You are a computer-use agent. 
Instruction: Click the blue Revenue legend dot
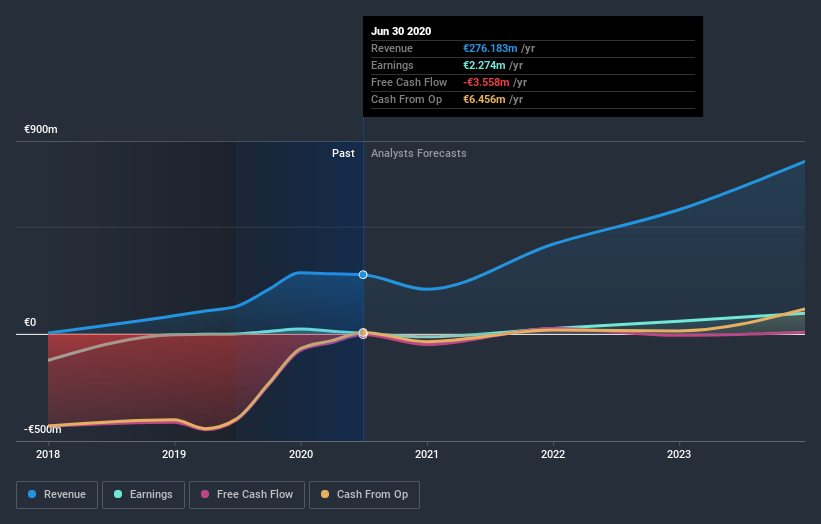click(x=32, y=494)
